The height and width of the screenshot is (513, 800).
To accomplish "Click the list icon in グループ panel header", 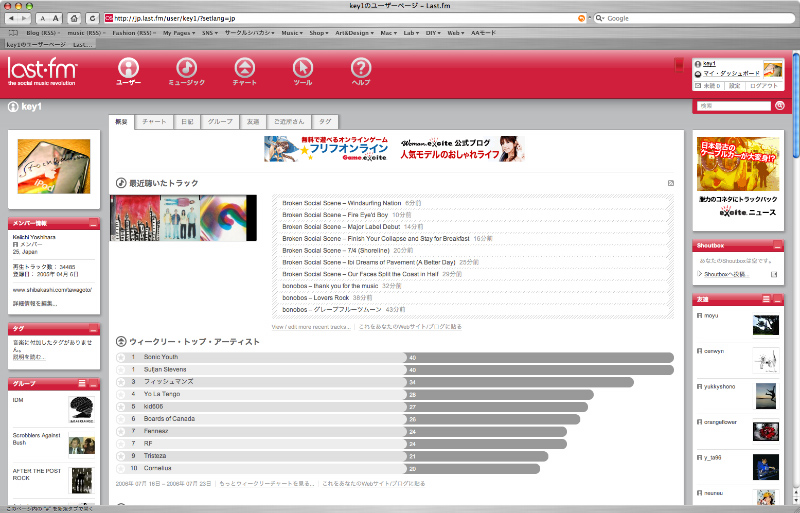I will click(x=82, y=383).
